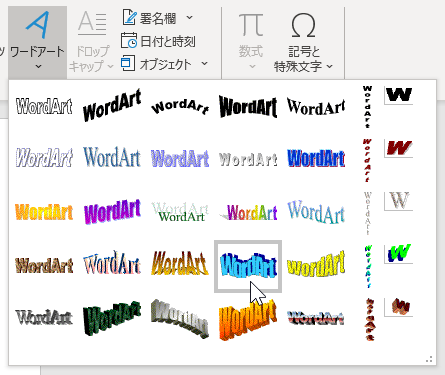Image resolution: width=445 pixels, height=375 pixels.
Task: Choose the bold purple slanted WordArt
Action: [112, 211]
